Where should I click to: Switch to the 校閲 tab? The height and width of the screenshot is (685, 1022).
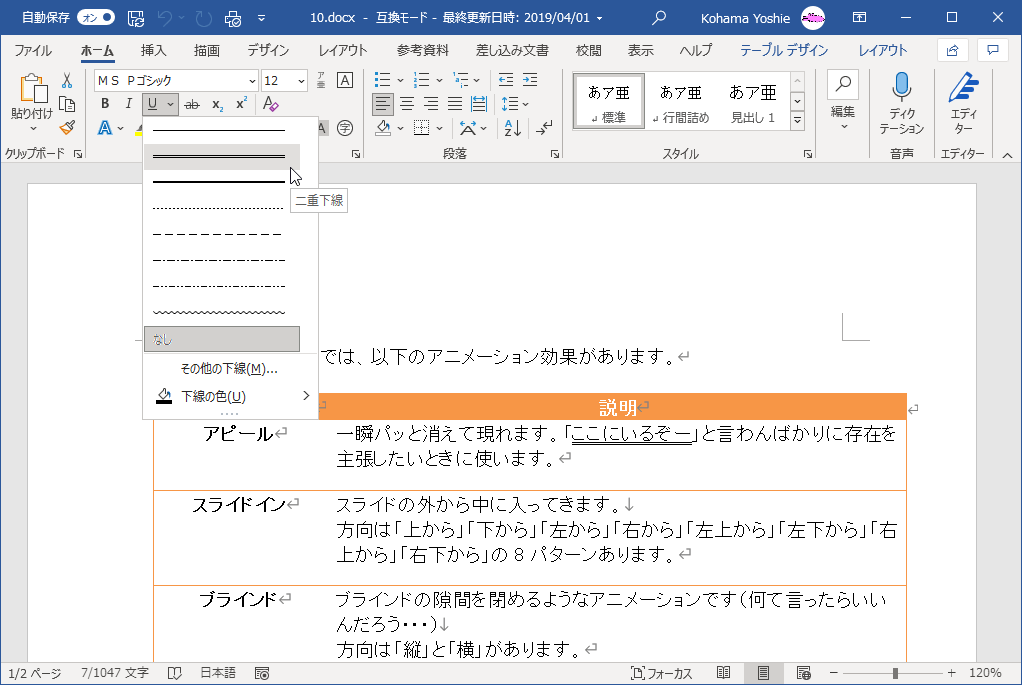(x=588, y=50)
